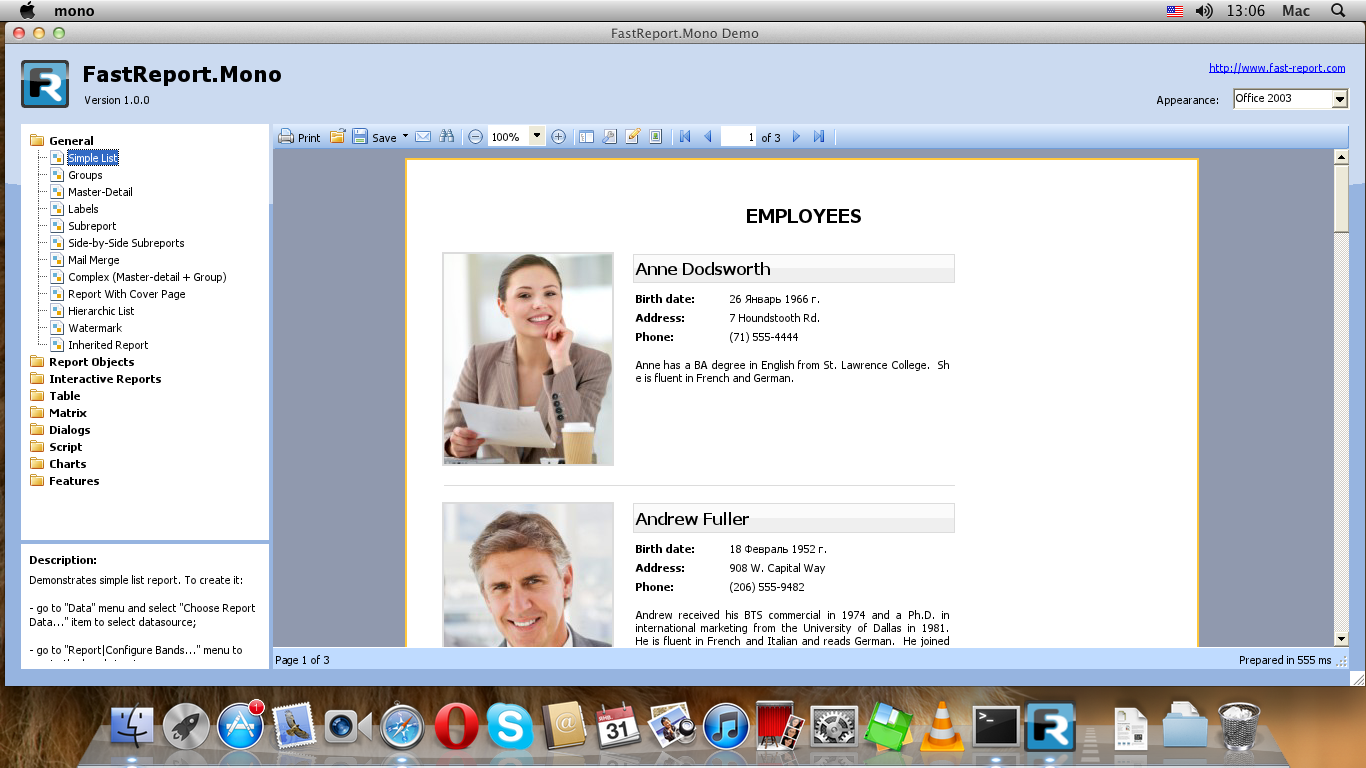
Task: Open the fast-report.com website link
Action: (x=1276, y=68)
